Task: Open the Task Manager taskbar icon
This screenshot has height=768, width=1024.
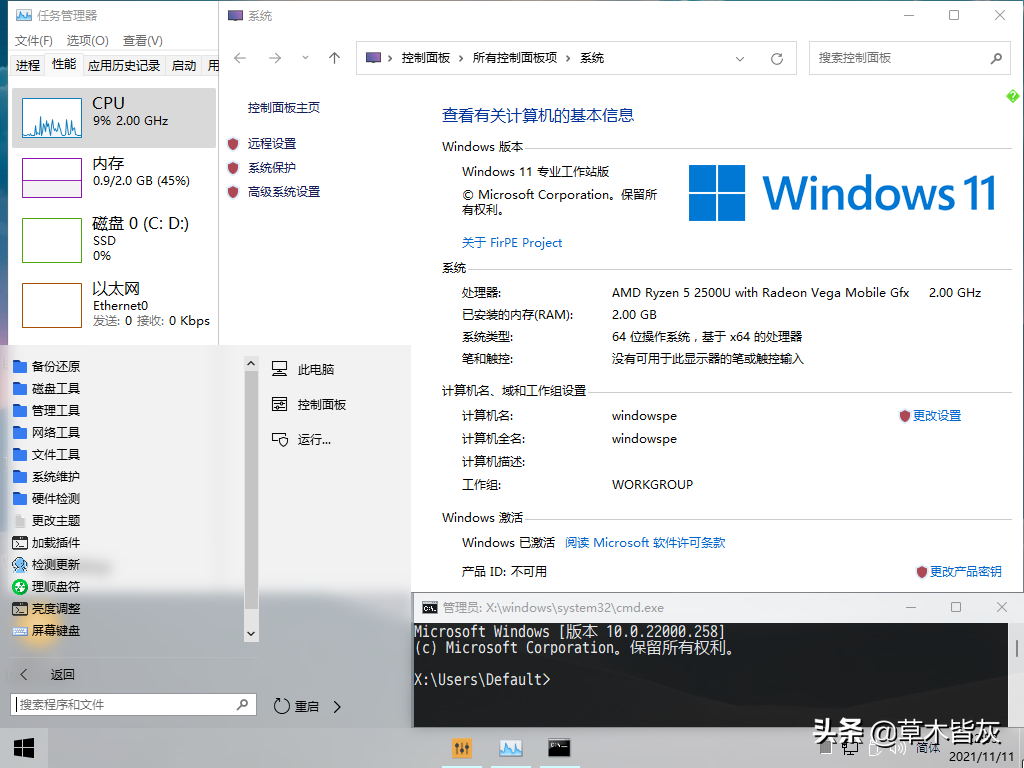Action: [x=511, y=748]
